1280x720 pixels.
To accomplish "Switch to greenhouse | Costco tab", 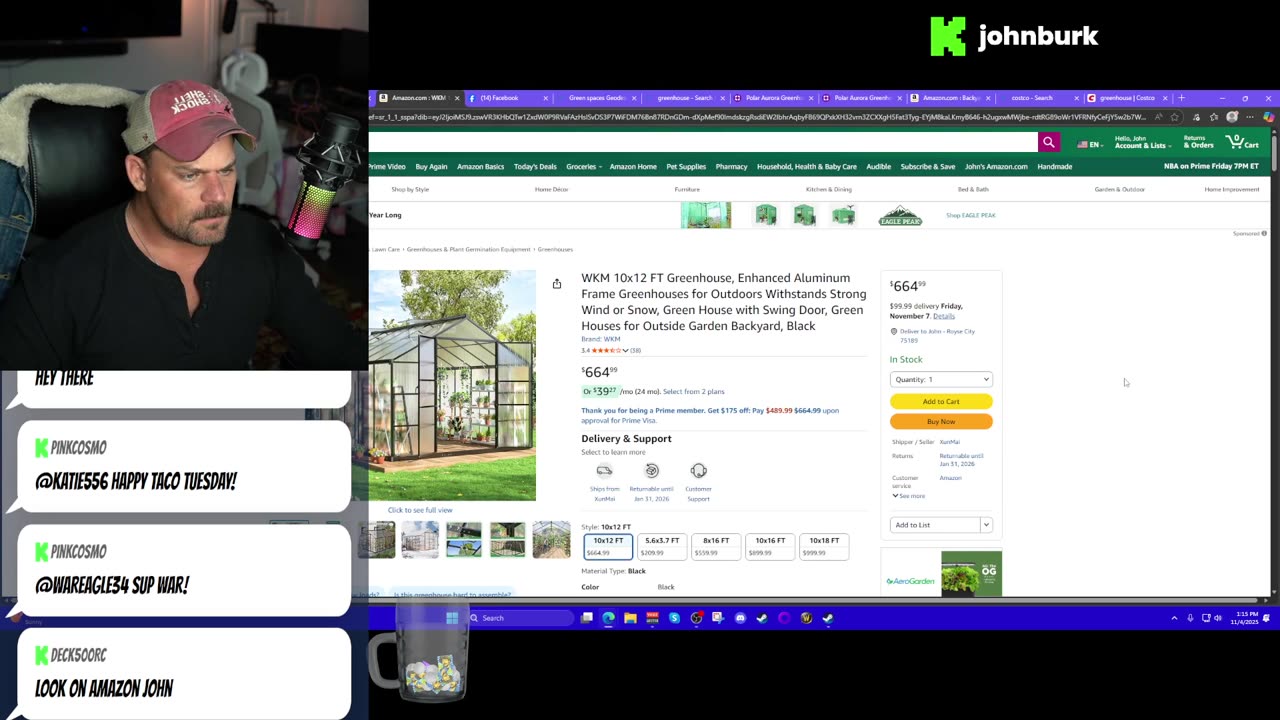I will point(1126,98).
